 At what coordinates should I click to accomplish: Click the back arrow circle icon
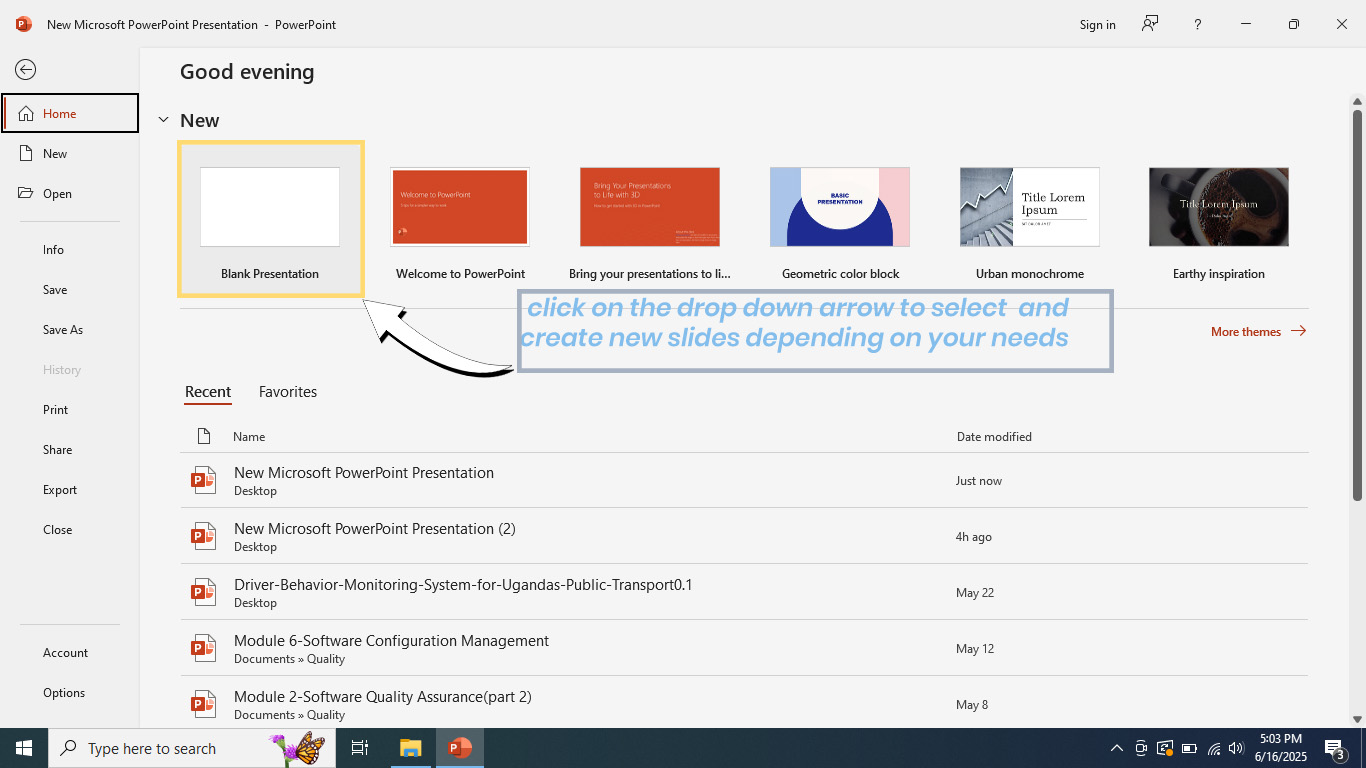pyautogui.click(x=25, y=69)
